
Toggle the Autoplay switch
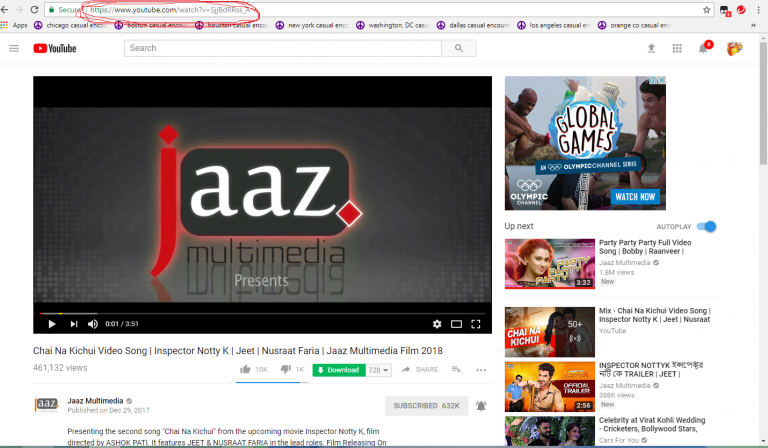pos(707,227)
